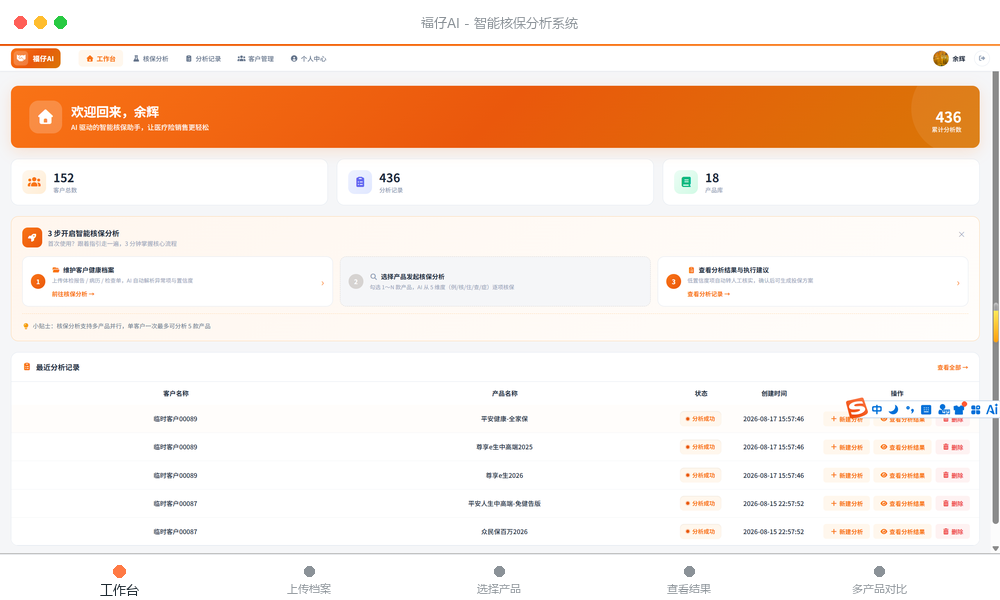Toggle the 中 Chinese input mode
1000x600 pixels.
877,409
